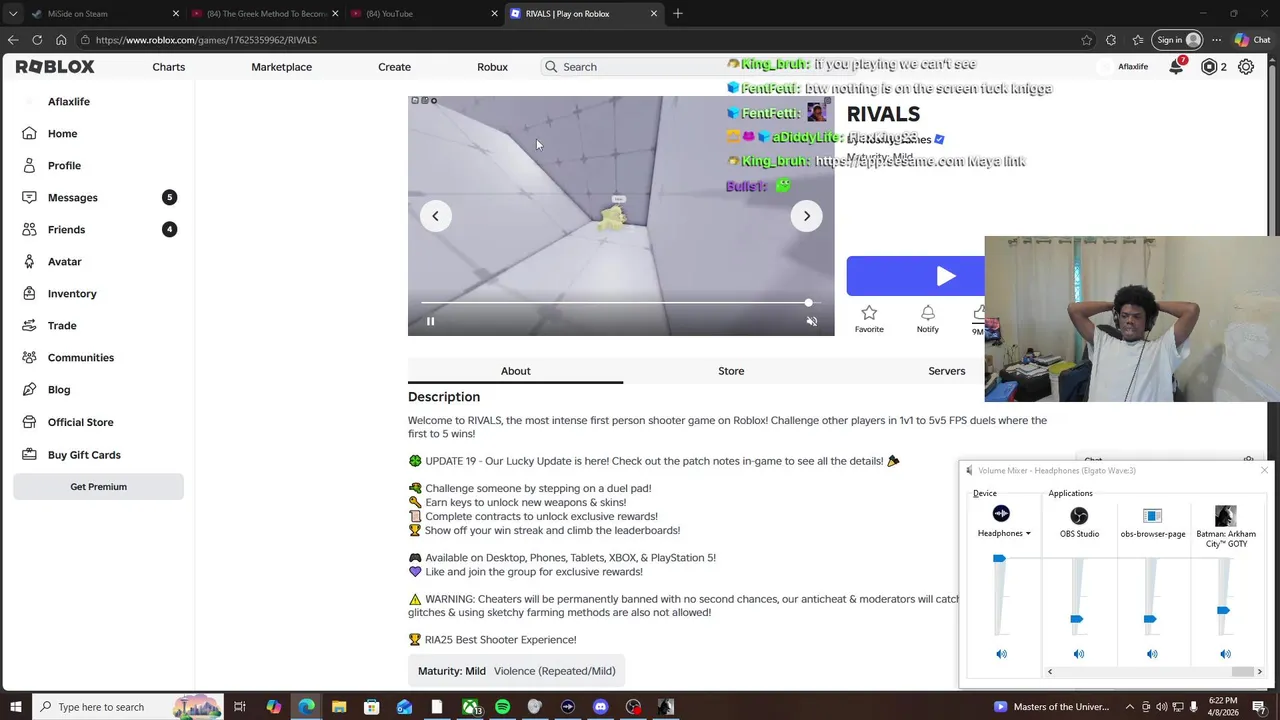Click the Roblox search field
The width and height of the screenshot is (1280, 720).
(x=640, y=67)
